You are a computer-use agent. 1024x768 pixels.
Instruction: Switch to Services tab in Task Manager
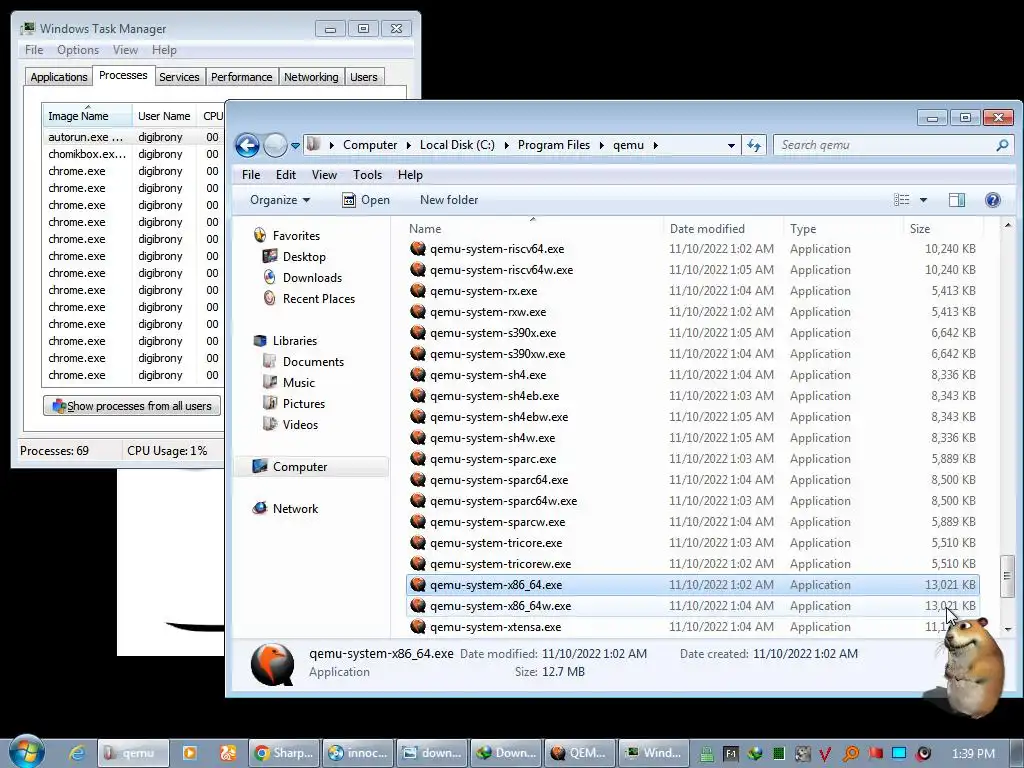coord(179,77)
